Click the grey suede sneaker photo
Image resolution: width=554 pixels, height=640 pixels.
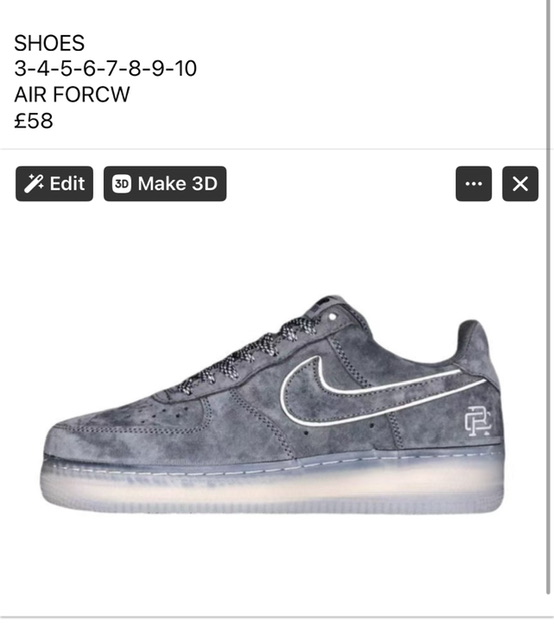point(273,404)
